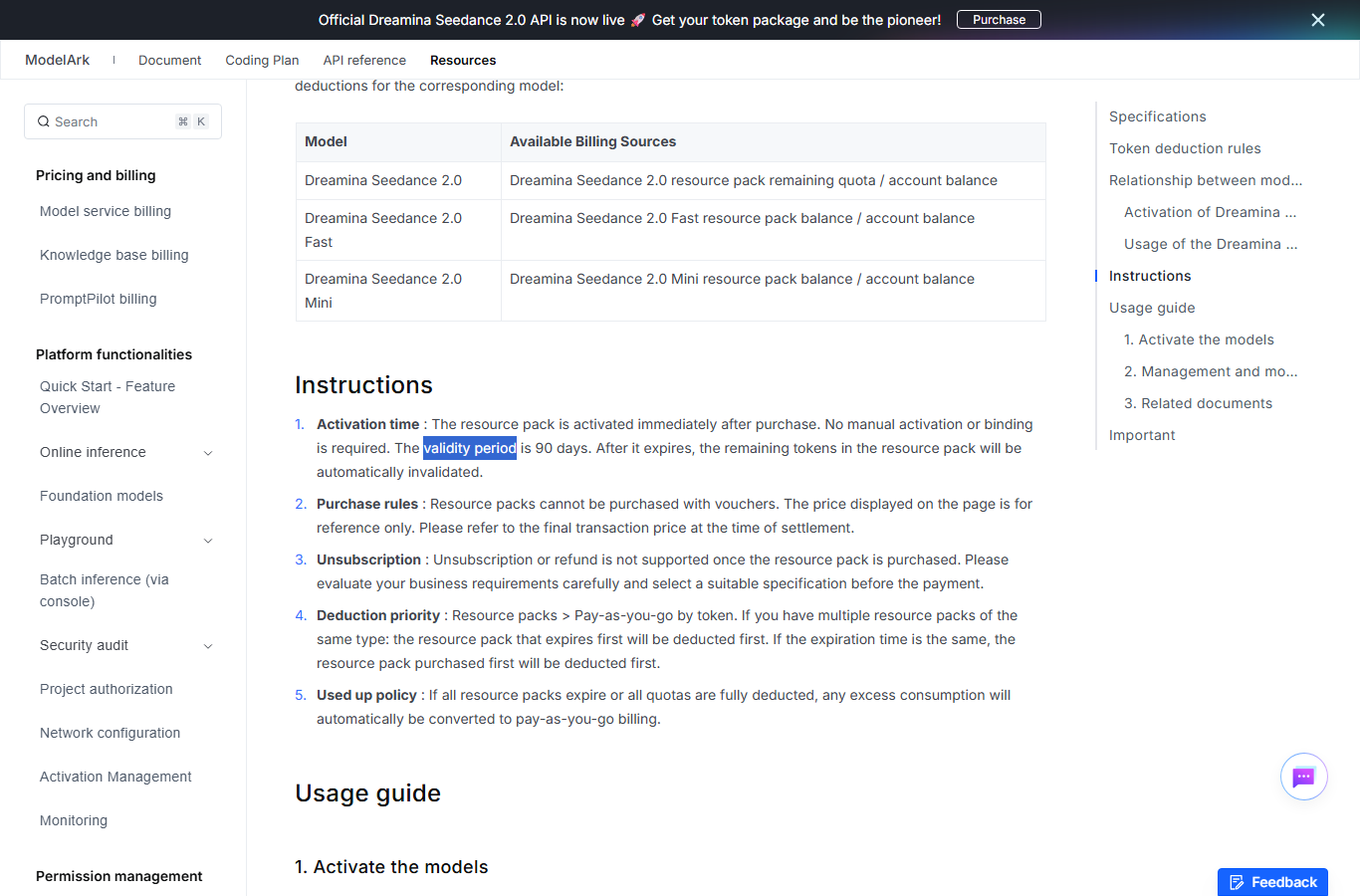Open Activation Management page
The height and width of the screenshot is (896, 1360).
coord(115,777)
